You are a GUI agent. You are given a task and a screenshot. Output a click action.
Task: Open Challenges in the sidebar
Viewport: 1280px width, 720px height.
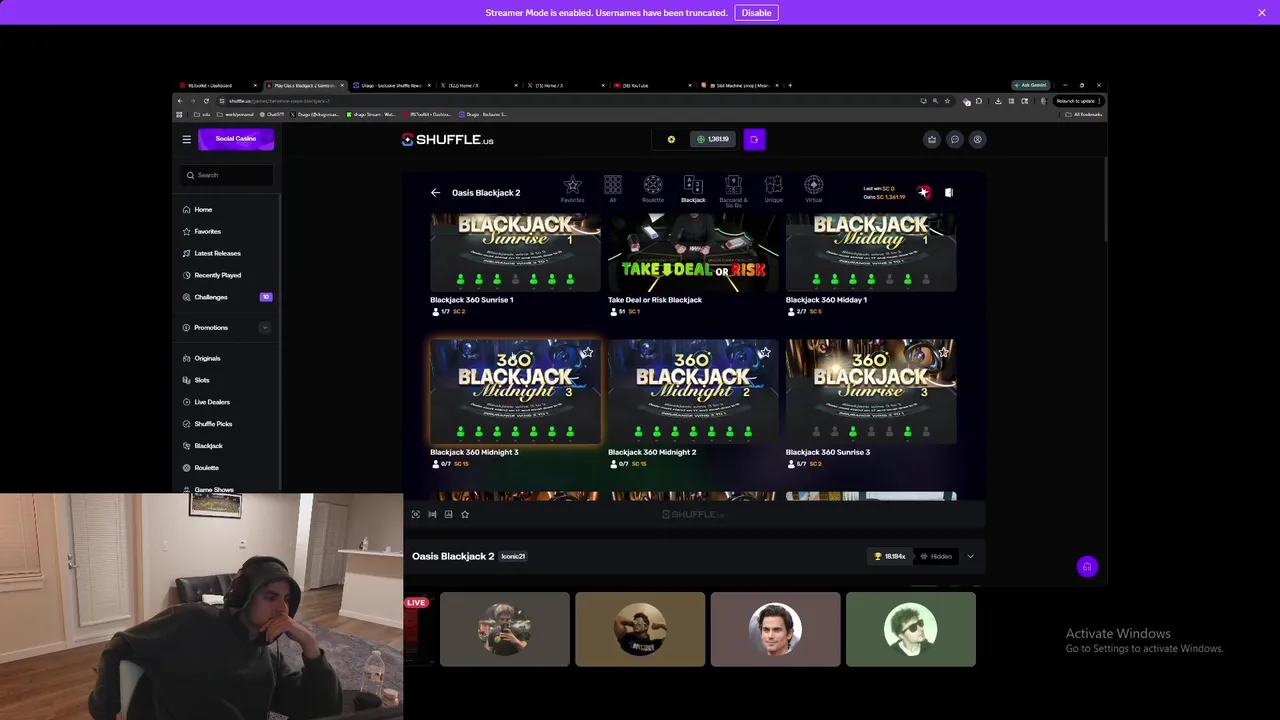(x=211, y=297)
